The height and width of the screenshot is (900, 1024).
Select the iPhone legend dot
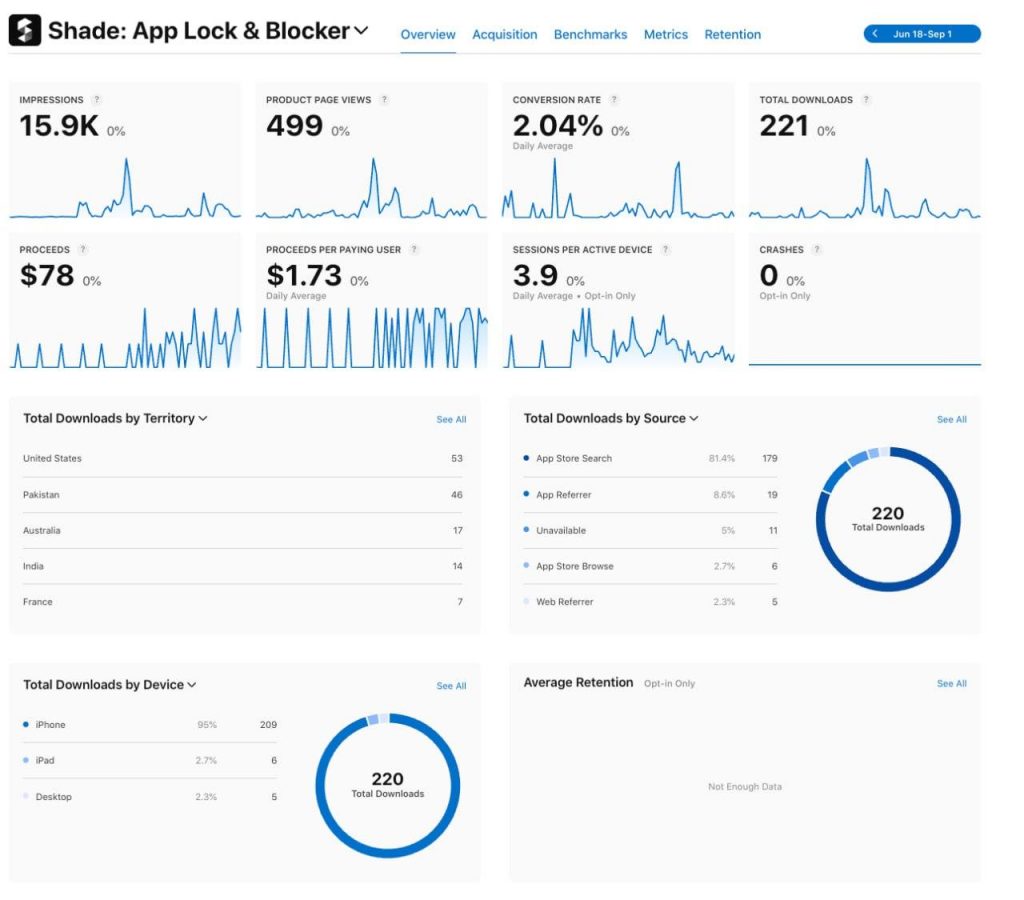point(25,724)
